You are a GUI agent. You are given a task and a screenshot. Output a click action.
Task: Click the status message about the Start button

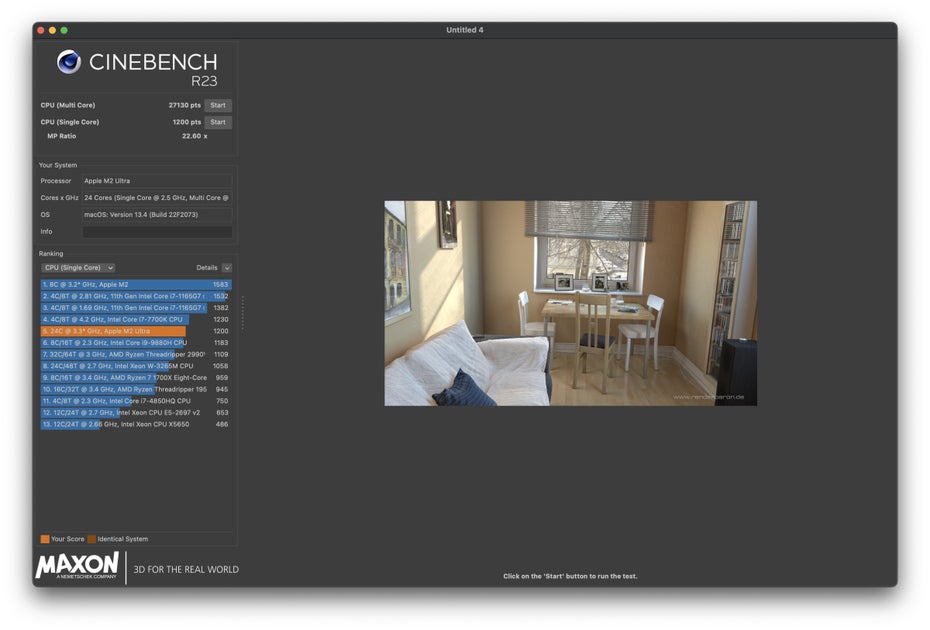click(570, 576)
